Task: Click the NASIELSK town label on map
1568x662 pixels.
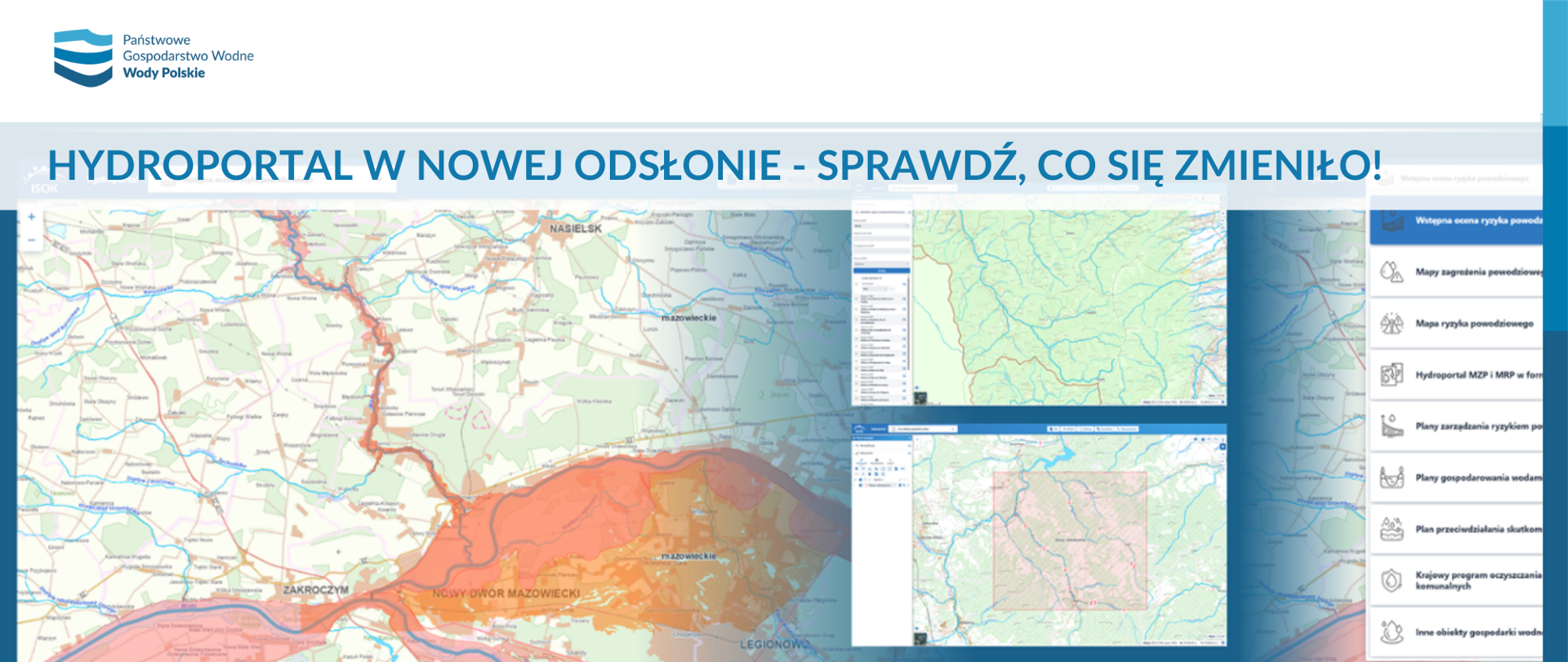Action: tap(576, 229)
